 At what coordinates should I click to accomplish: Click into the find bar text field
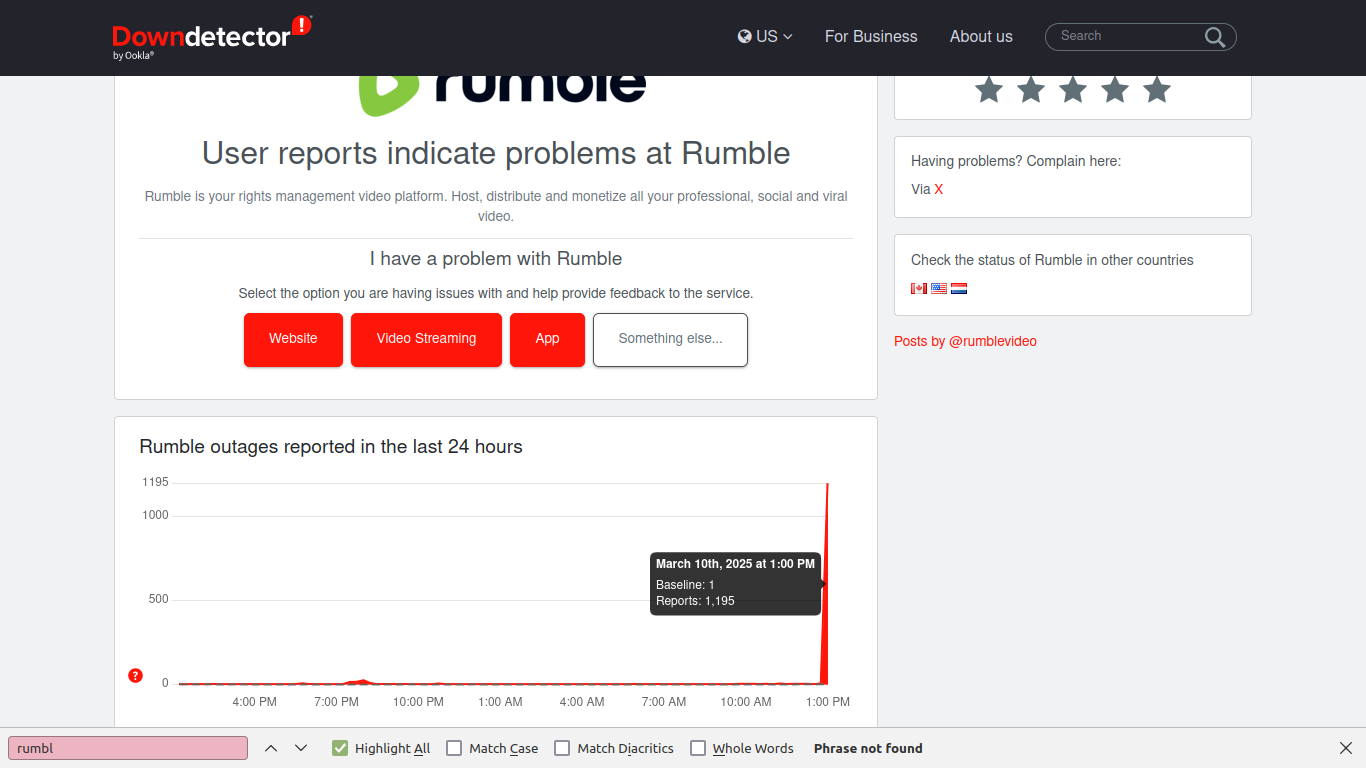pos(128,748)
